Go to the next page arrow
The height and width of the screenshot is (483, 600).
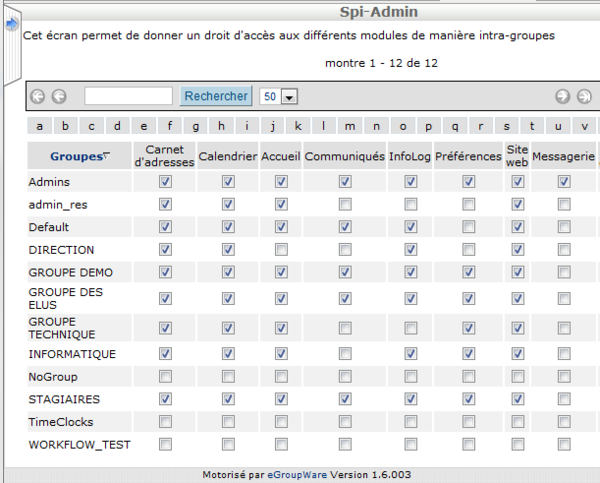point(562,96)
